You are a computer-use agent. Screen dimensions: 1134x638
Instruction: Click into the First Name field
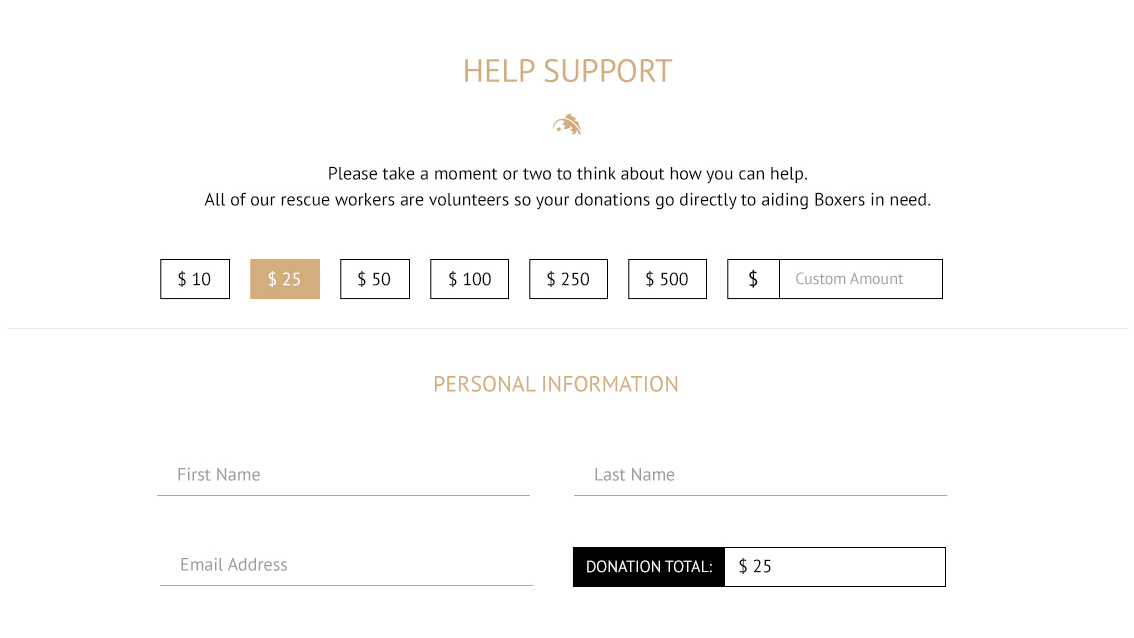[343, 475]
